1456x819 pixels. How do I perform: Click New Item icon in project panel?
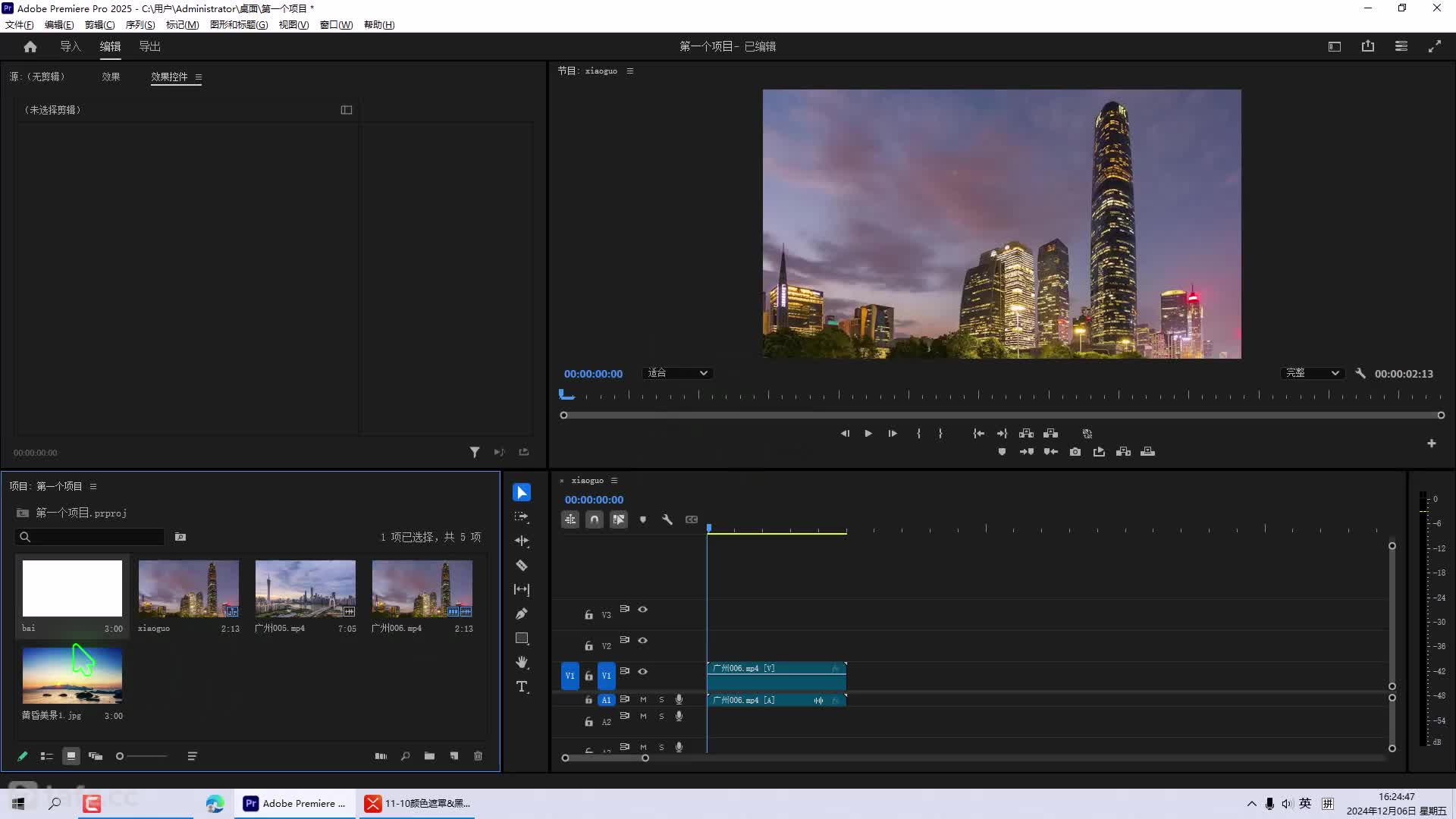coord(454,756)
